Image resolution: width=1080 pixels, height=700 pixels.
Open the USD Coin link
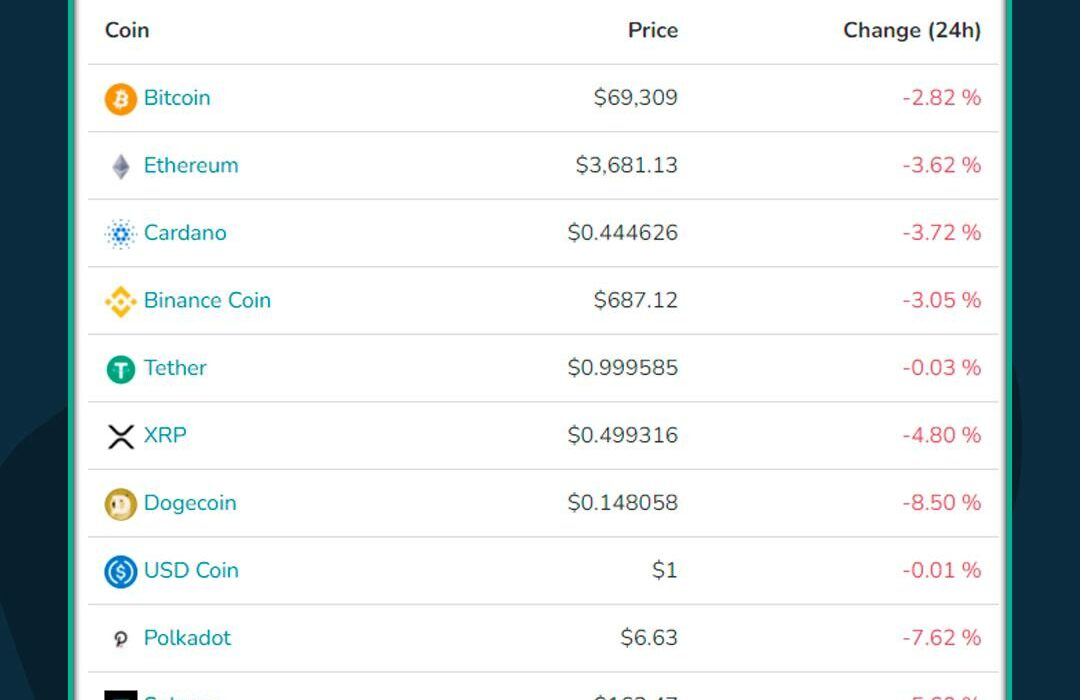click(191, 570)
